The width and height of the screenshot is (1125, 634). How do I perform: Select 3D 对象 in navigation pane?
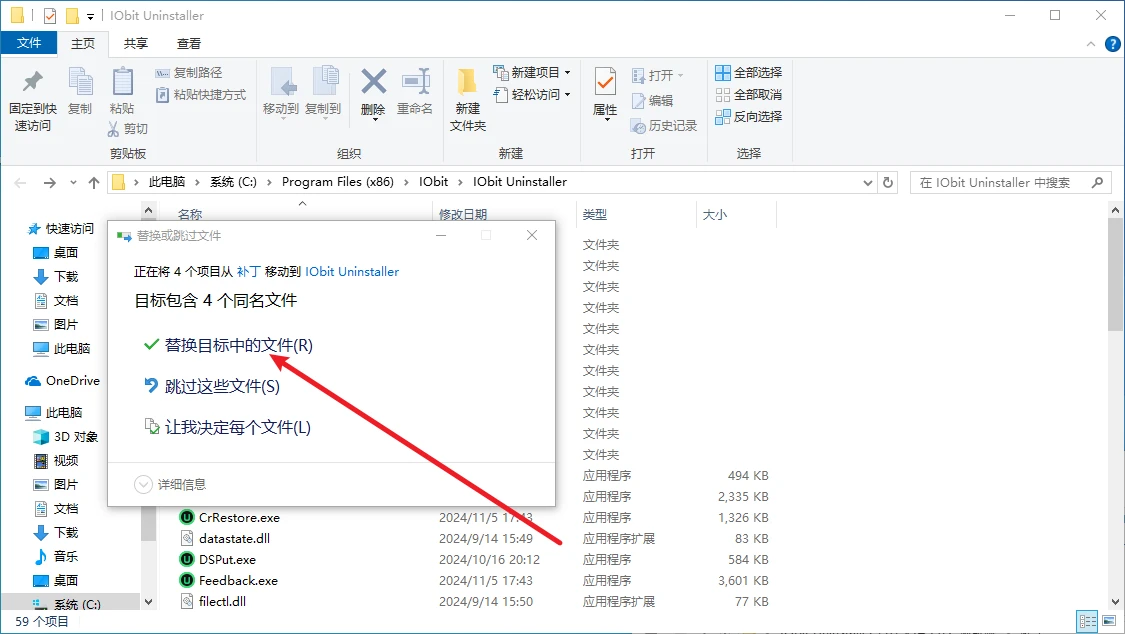[66, 437]
